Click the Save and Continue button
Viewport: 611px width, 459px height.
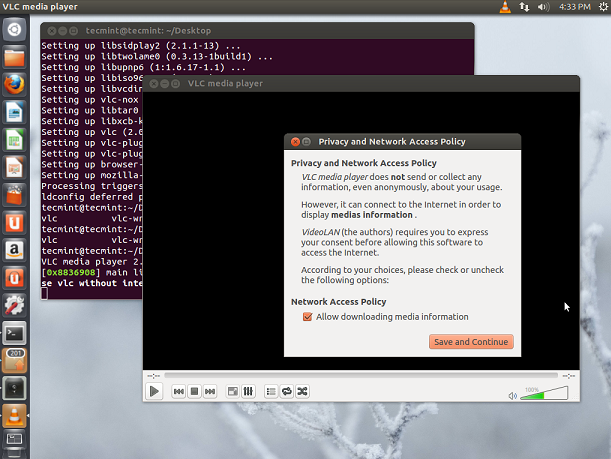(x=471, y=342)
